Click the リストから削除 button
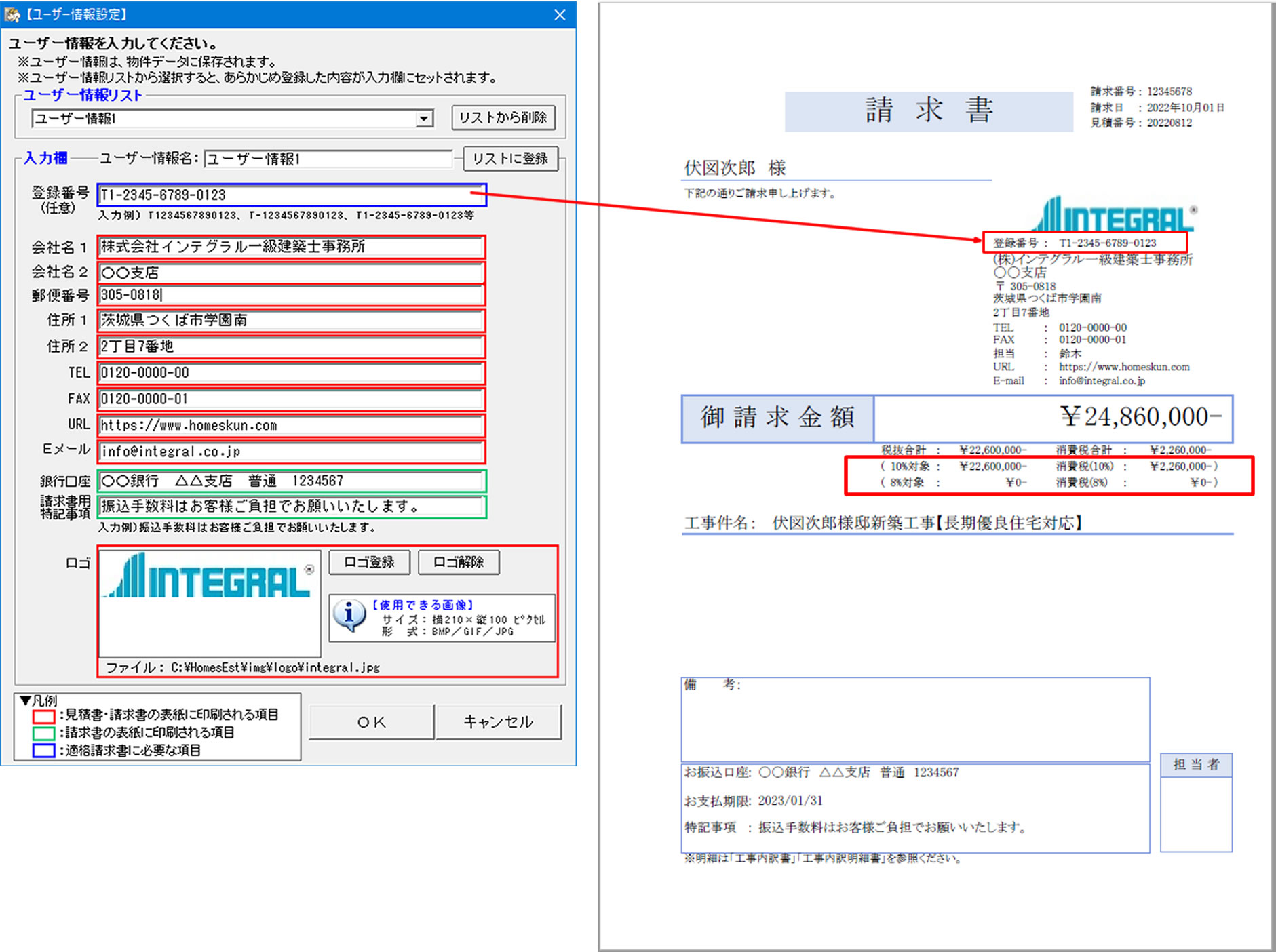The width and height of the screenshot is (1276, 952). [x=503, y=118]
